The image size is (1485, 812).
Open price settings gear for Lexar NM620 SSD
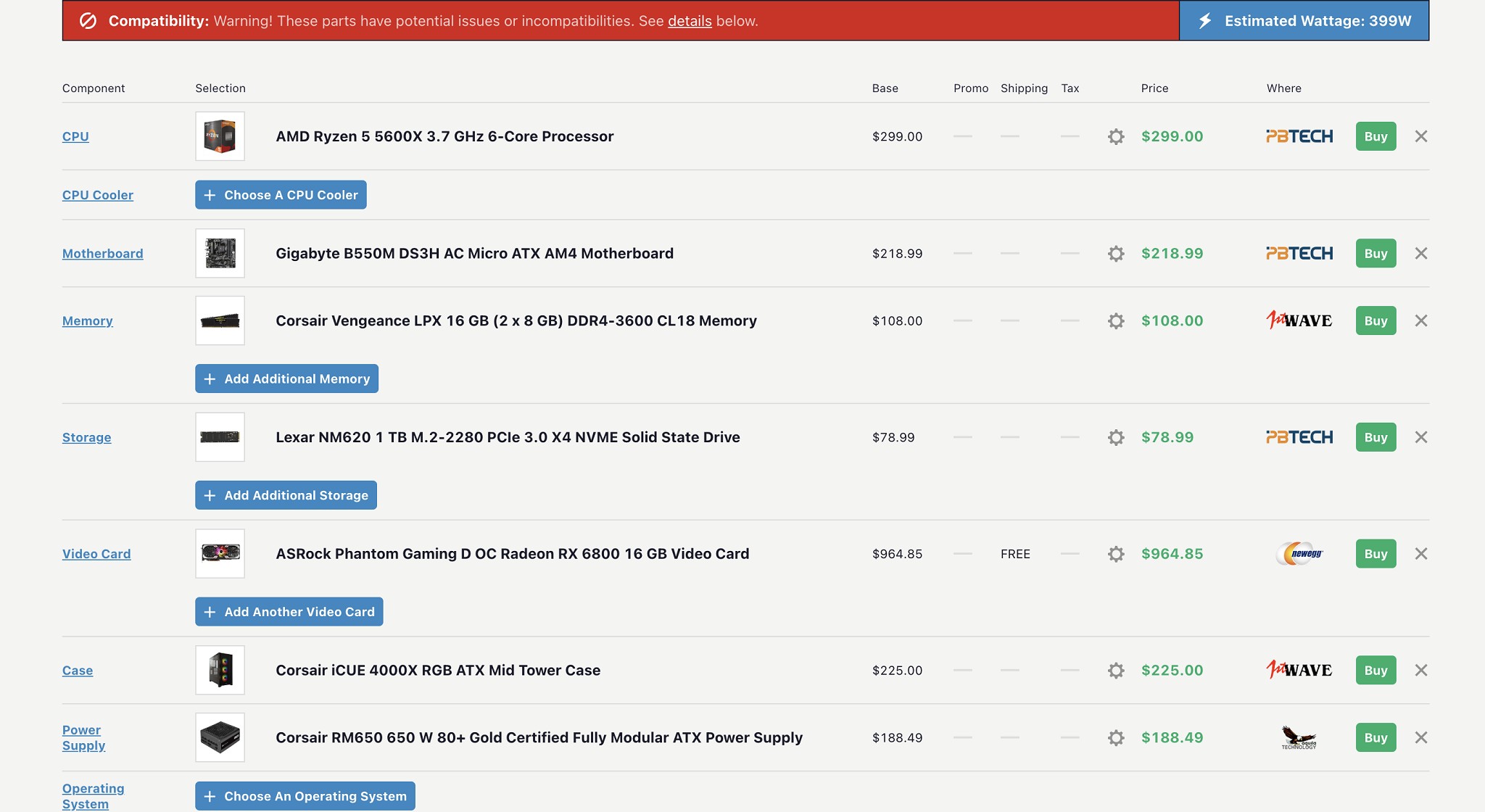click(1116, 437)
